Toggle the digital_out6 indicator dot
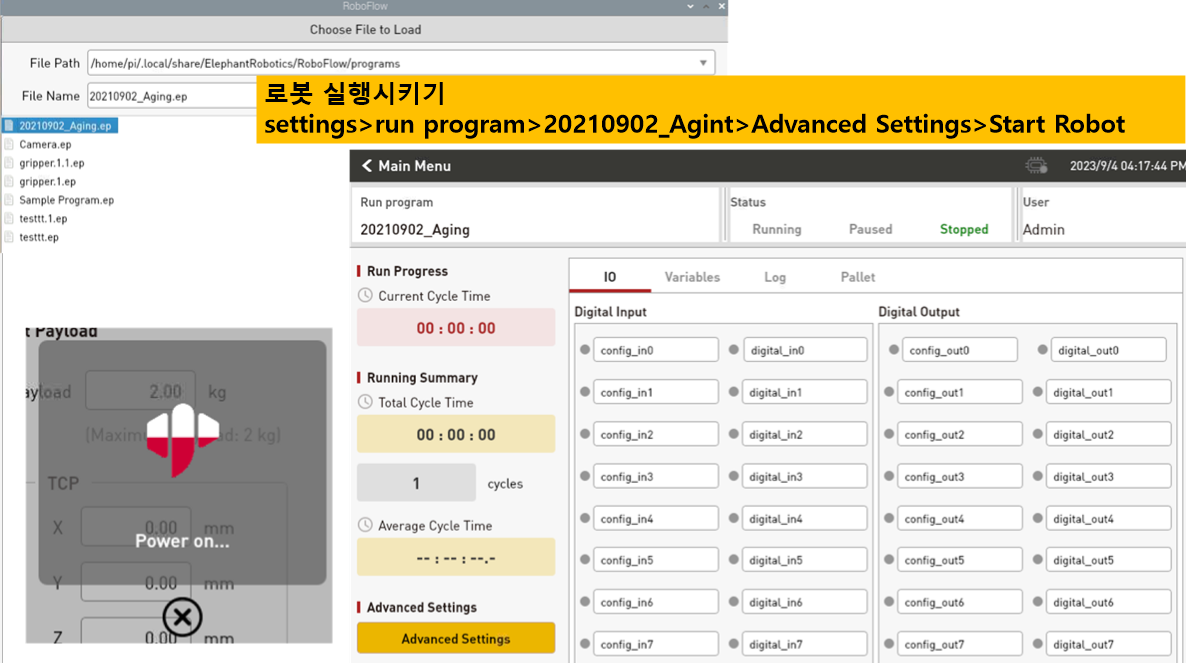Image resolution: width=1186 pixels, height=663 pixels. pyautogui.click(x=1037, y=603)
